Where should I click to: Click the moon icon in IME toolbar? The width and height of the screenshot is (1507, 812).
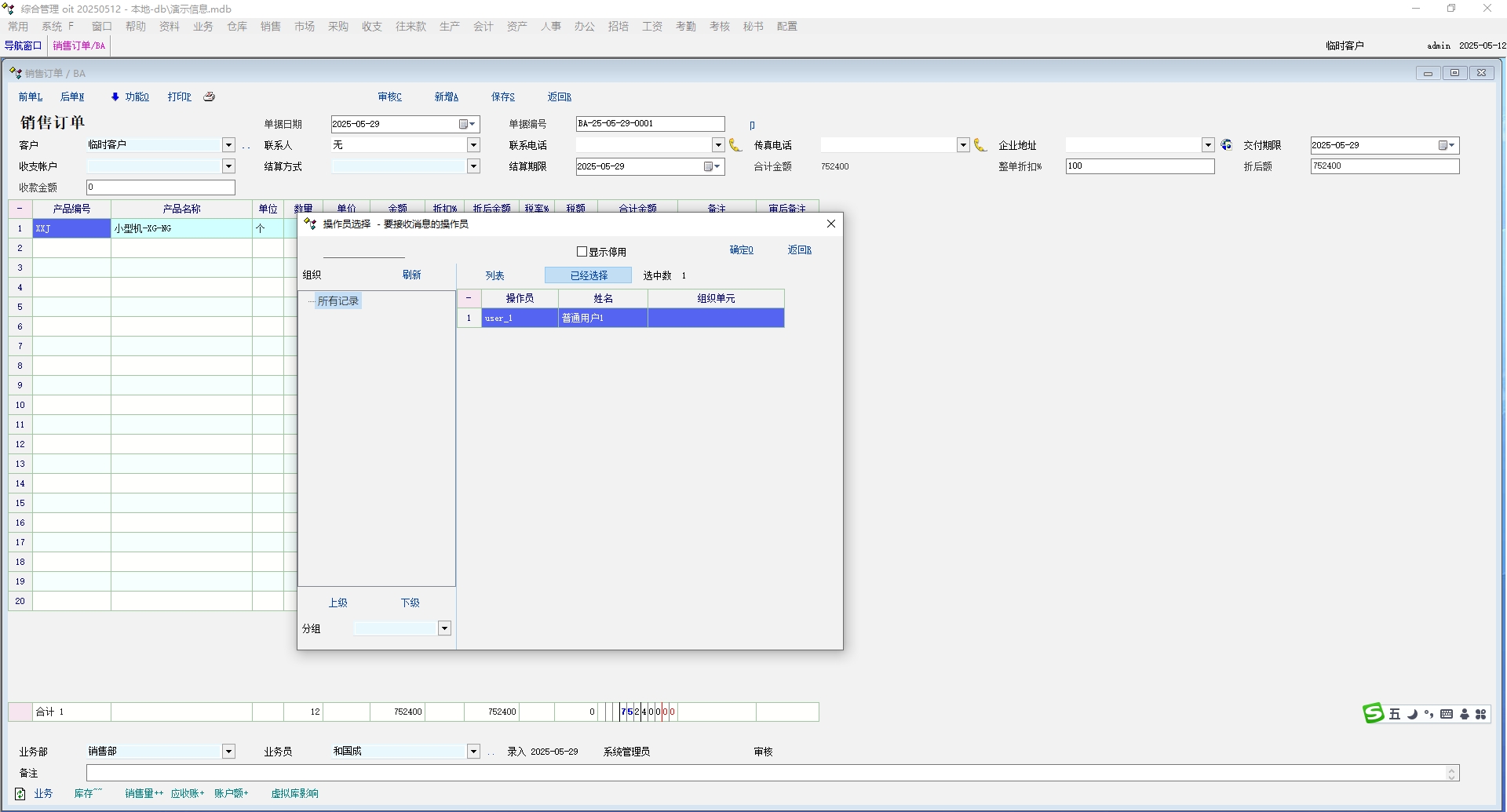[1412, 714]
